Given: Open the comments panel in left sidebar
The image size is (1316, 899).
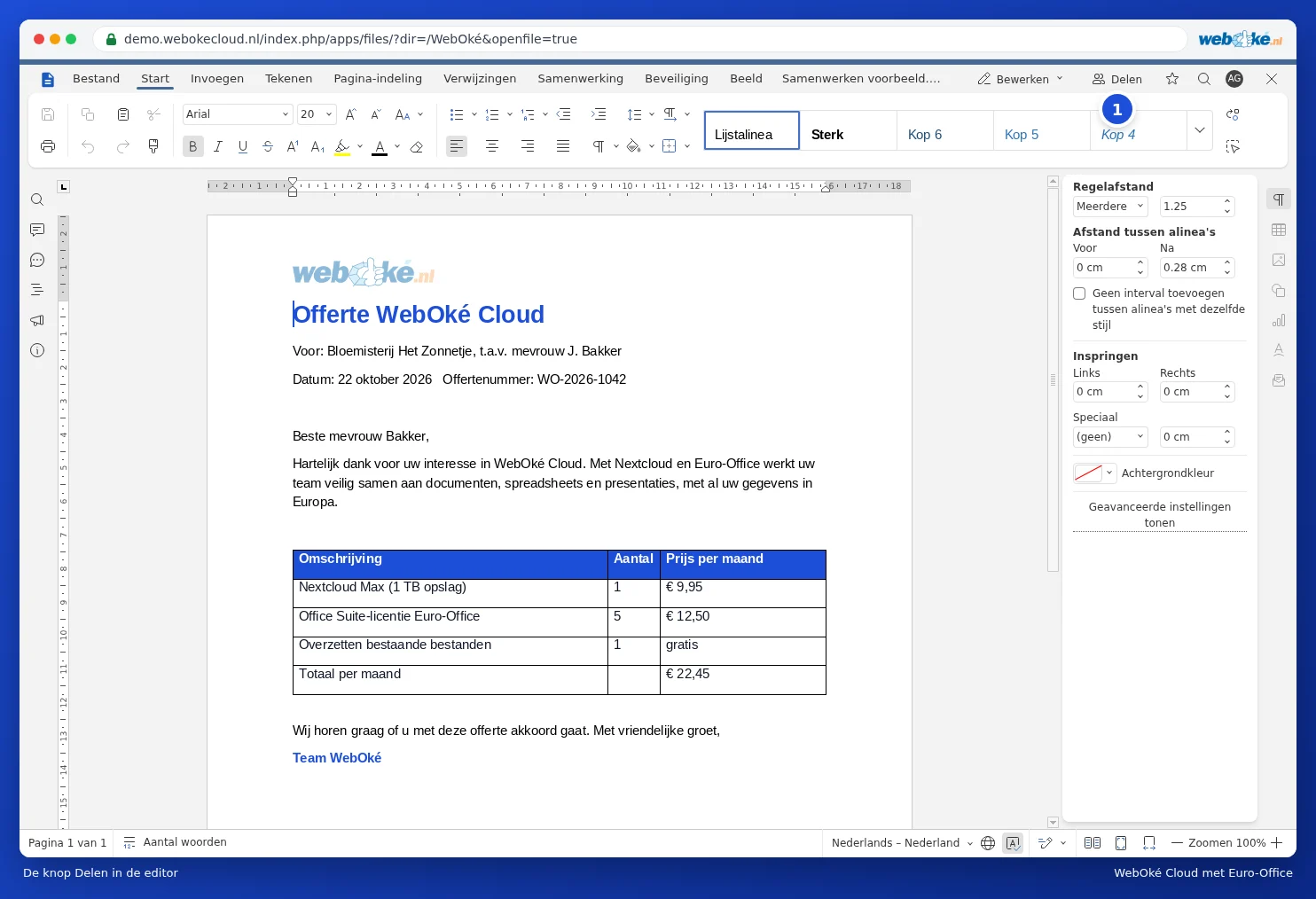Looking at the screenshot, I should pyautogui.click(x=37, y=230).
